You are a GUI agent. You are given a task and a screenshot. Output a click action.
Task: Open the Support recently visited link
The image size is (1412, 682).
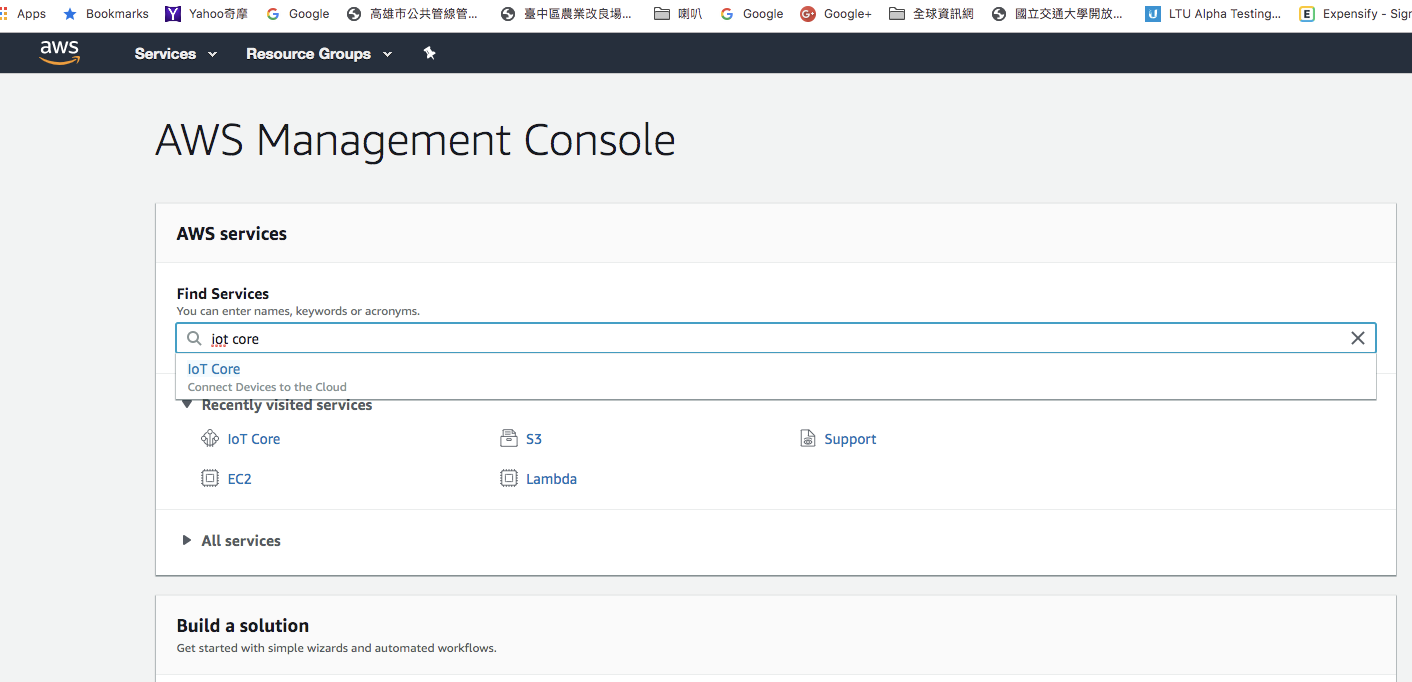pyautogui.click(x=850, y=439)
